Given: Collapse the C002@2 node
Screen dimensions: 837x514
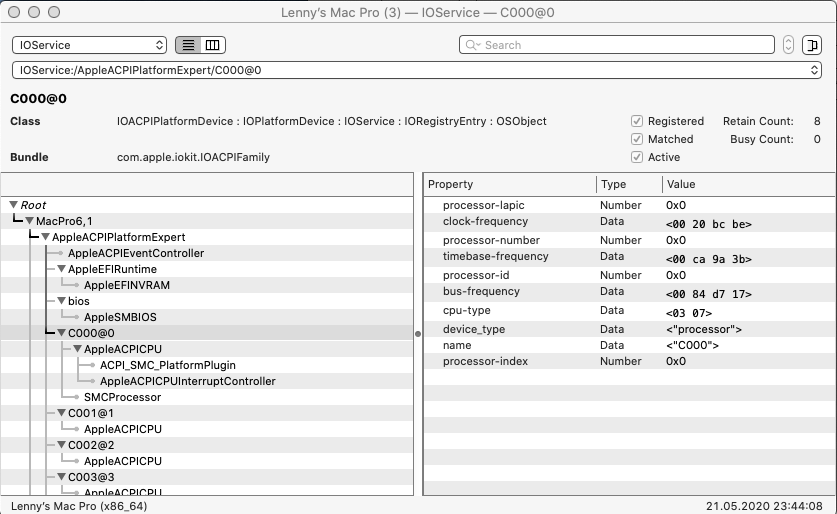Looking at the screenshot, I should [x=62, y=445].
